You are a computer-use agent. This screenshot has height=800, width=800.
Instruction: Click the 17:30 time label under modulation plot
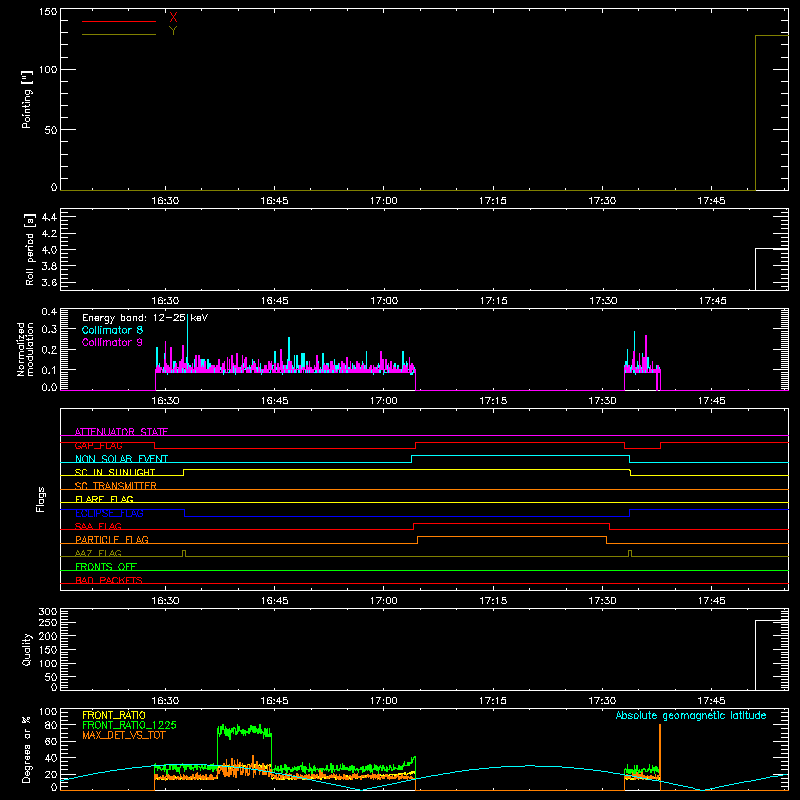tap(603, 401)
